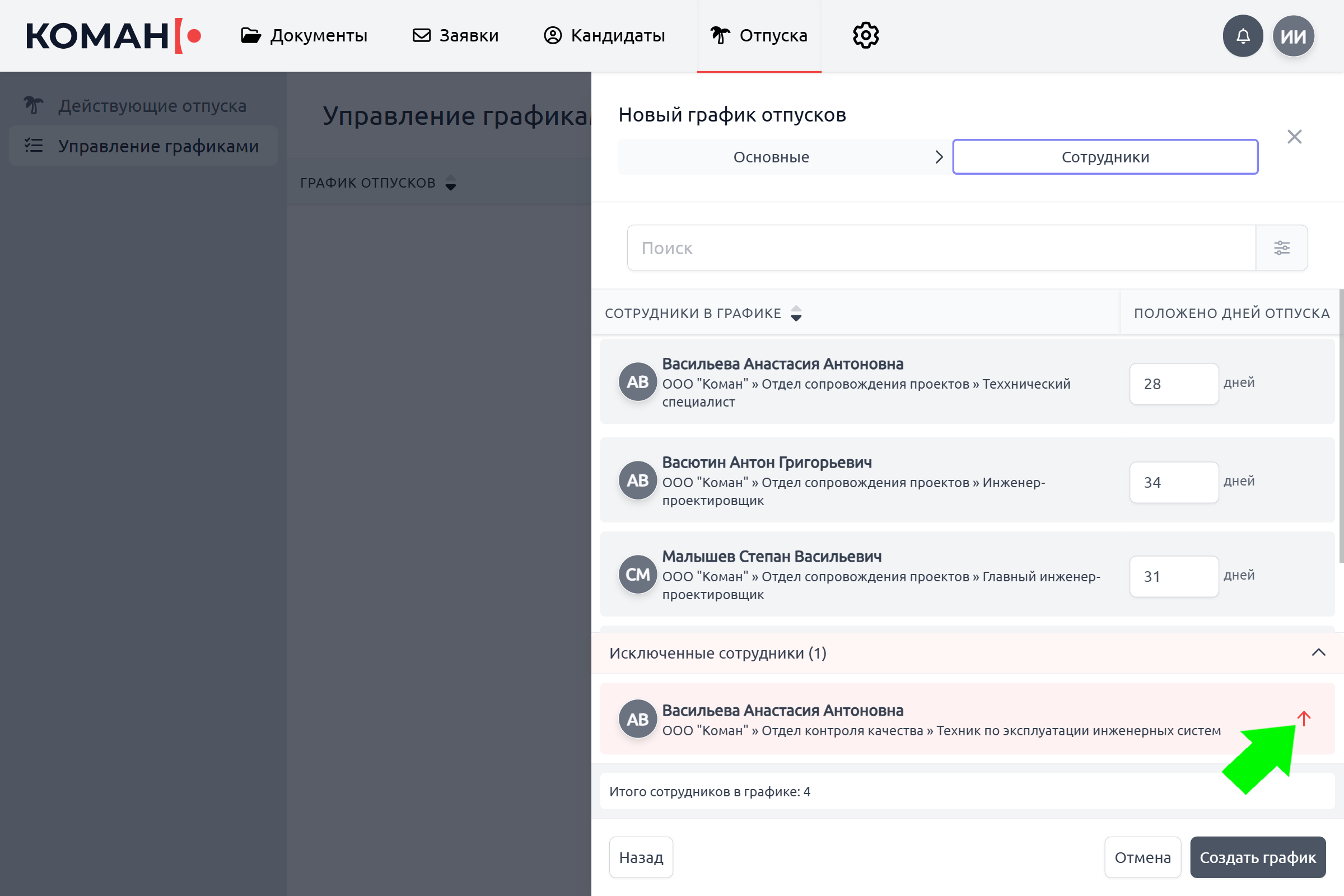This screenshot has height=896, width=1344.
Task: Click the Создать график button
Action: (x=1257, y=857)
